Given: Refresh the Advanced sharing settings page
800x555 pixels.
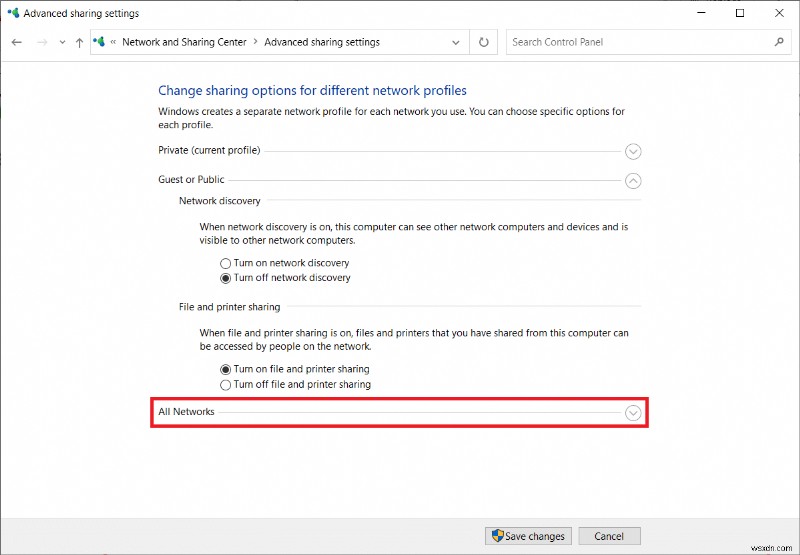Looking at the screenshot, I should 483,42.
